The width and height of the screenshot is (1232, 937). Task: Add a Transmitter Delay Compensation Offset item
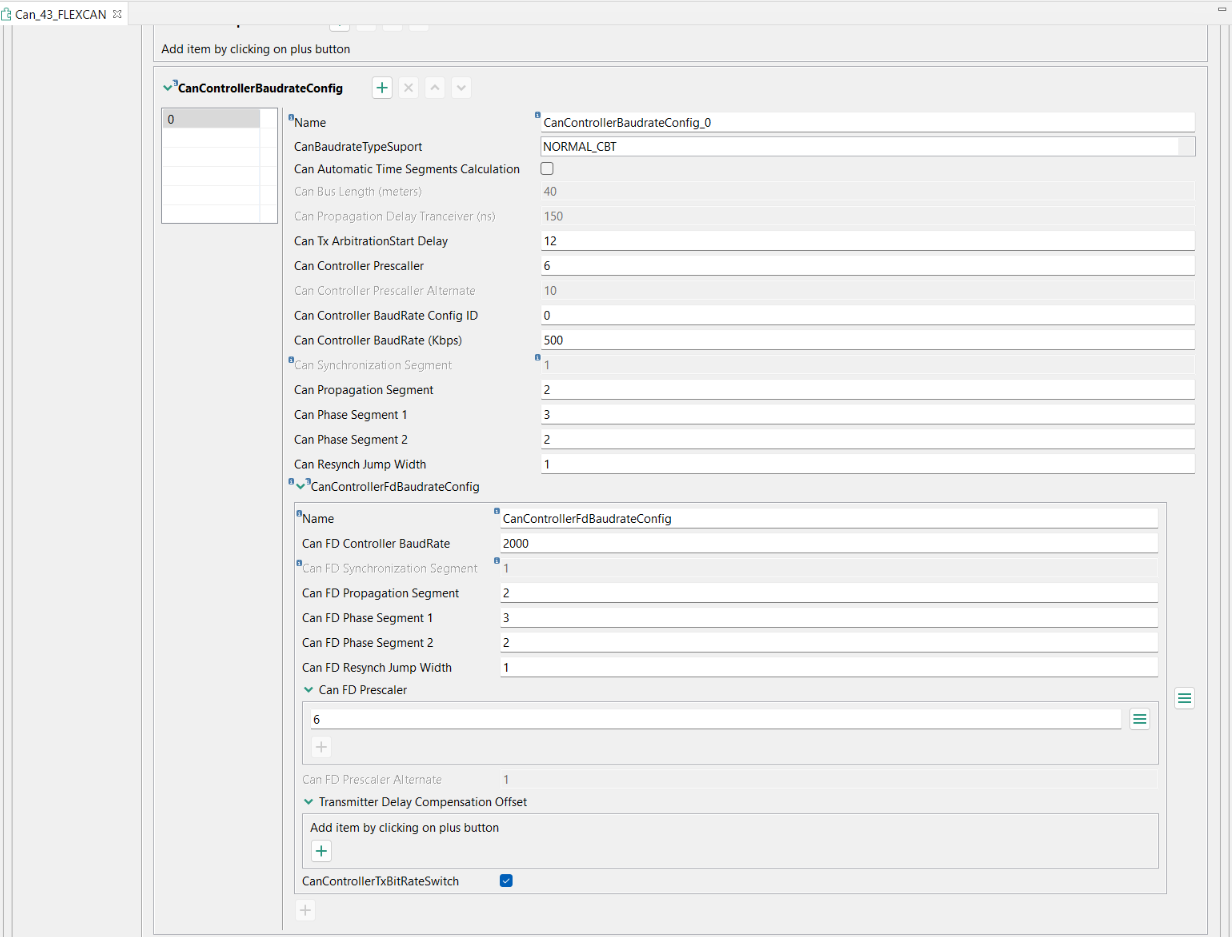[x=320, y=850]
